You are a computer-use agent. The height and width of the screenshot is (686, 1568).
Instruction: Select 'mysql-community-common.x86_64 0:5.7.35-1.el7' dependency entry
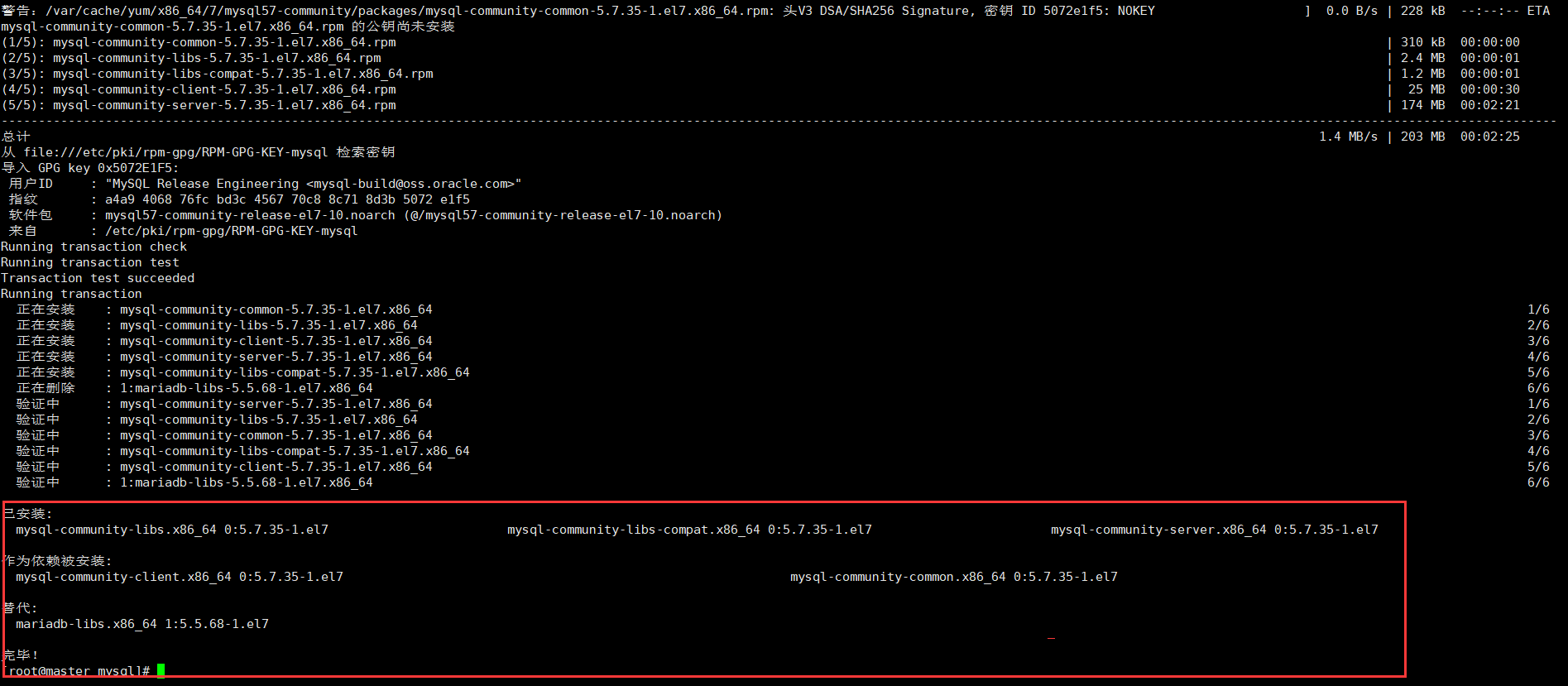954,577
